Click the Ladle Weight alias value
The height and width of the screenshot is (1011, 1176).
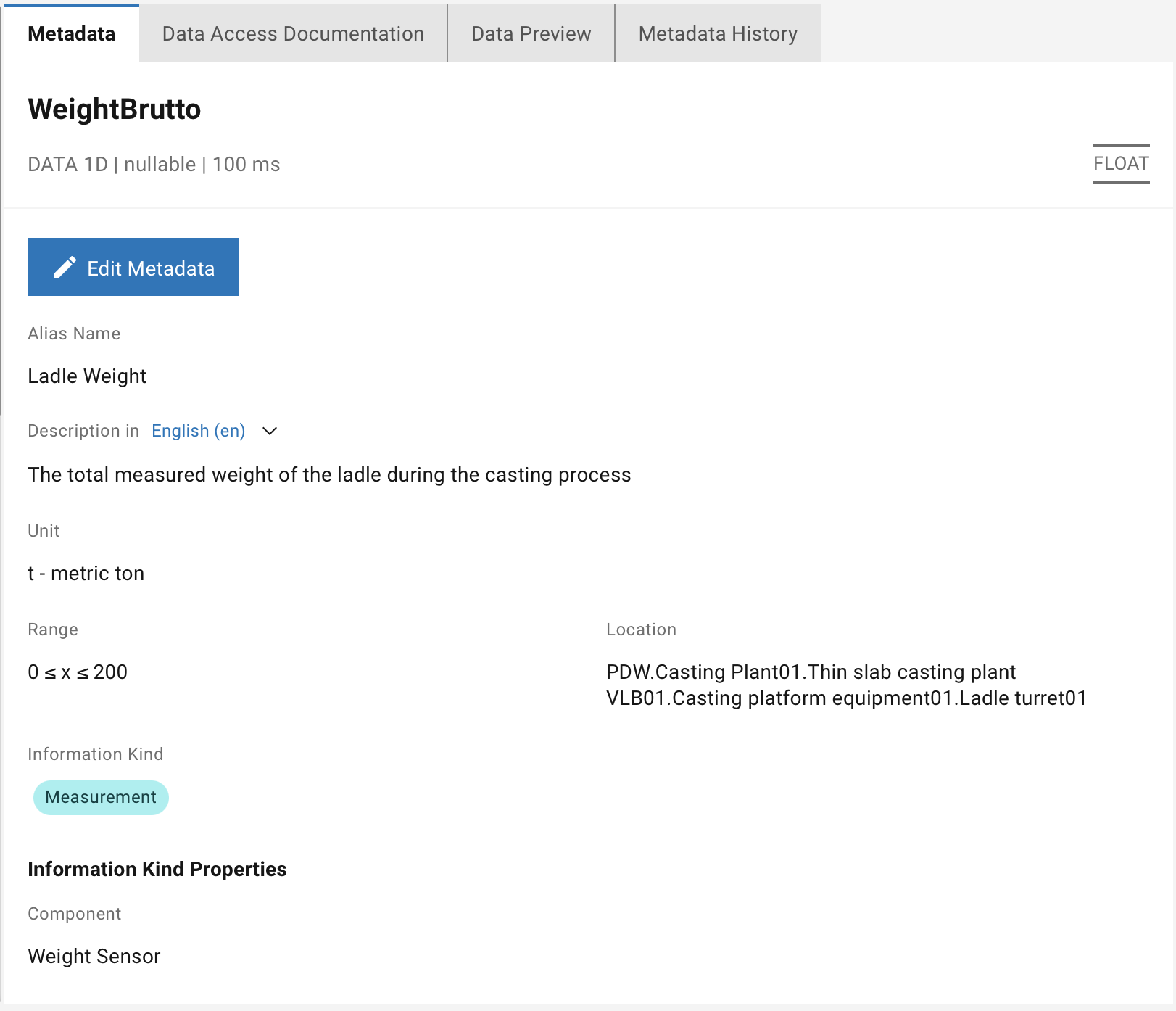tap(87, 376)
